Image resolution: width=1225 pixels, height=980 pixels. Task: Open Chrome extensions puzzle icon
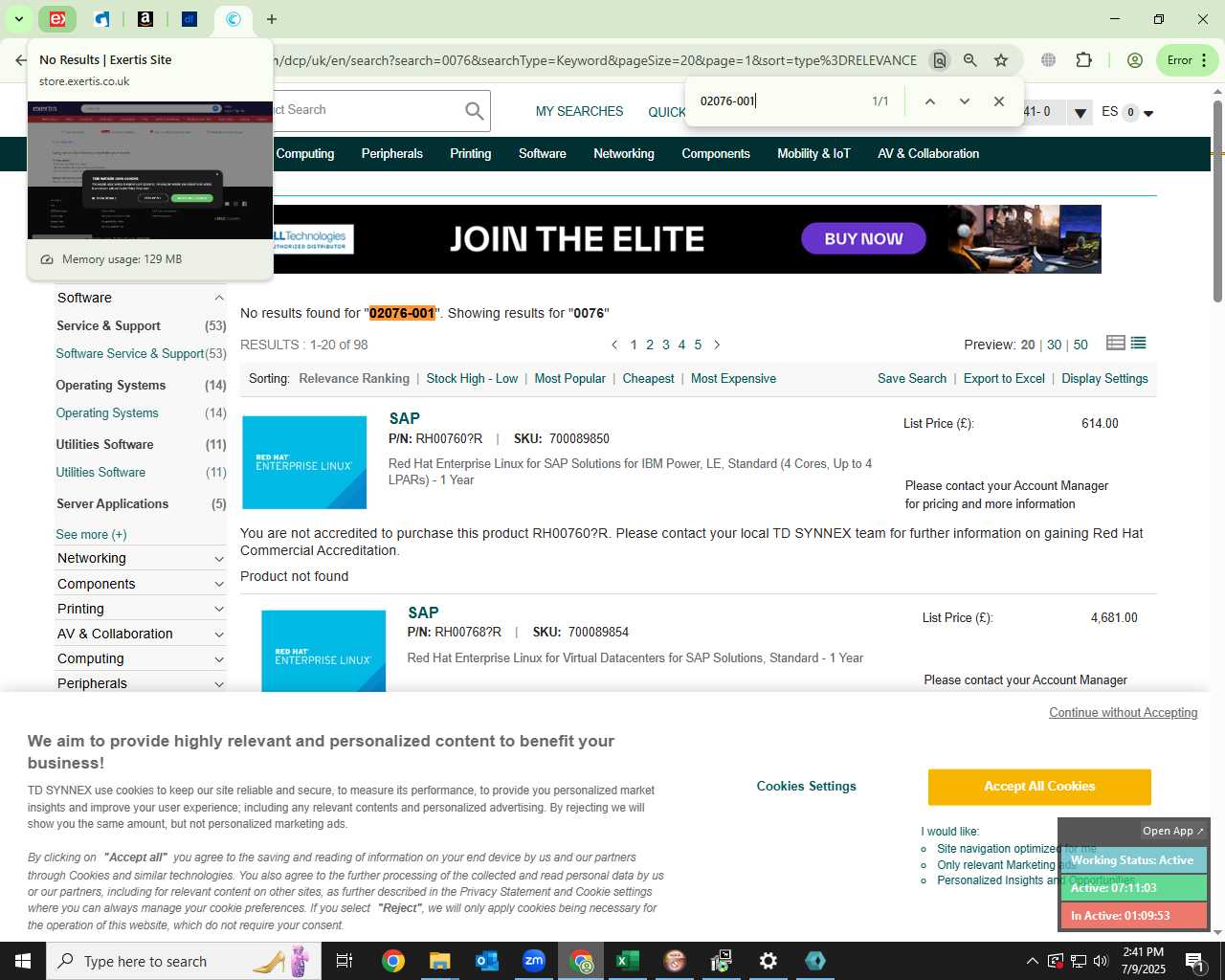pos(1083,60)
